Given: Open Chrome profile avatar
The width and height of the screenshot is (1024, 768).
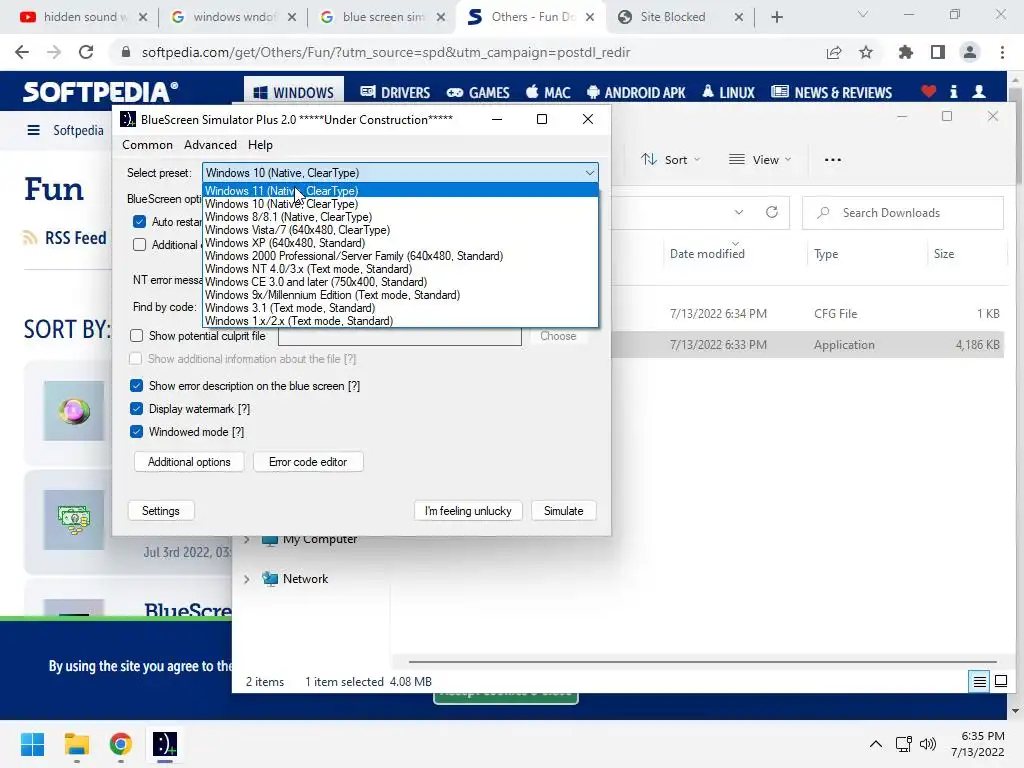Looking at the screenshot, I should [x=970, y=52].
